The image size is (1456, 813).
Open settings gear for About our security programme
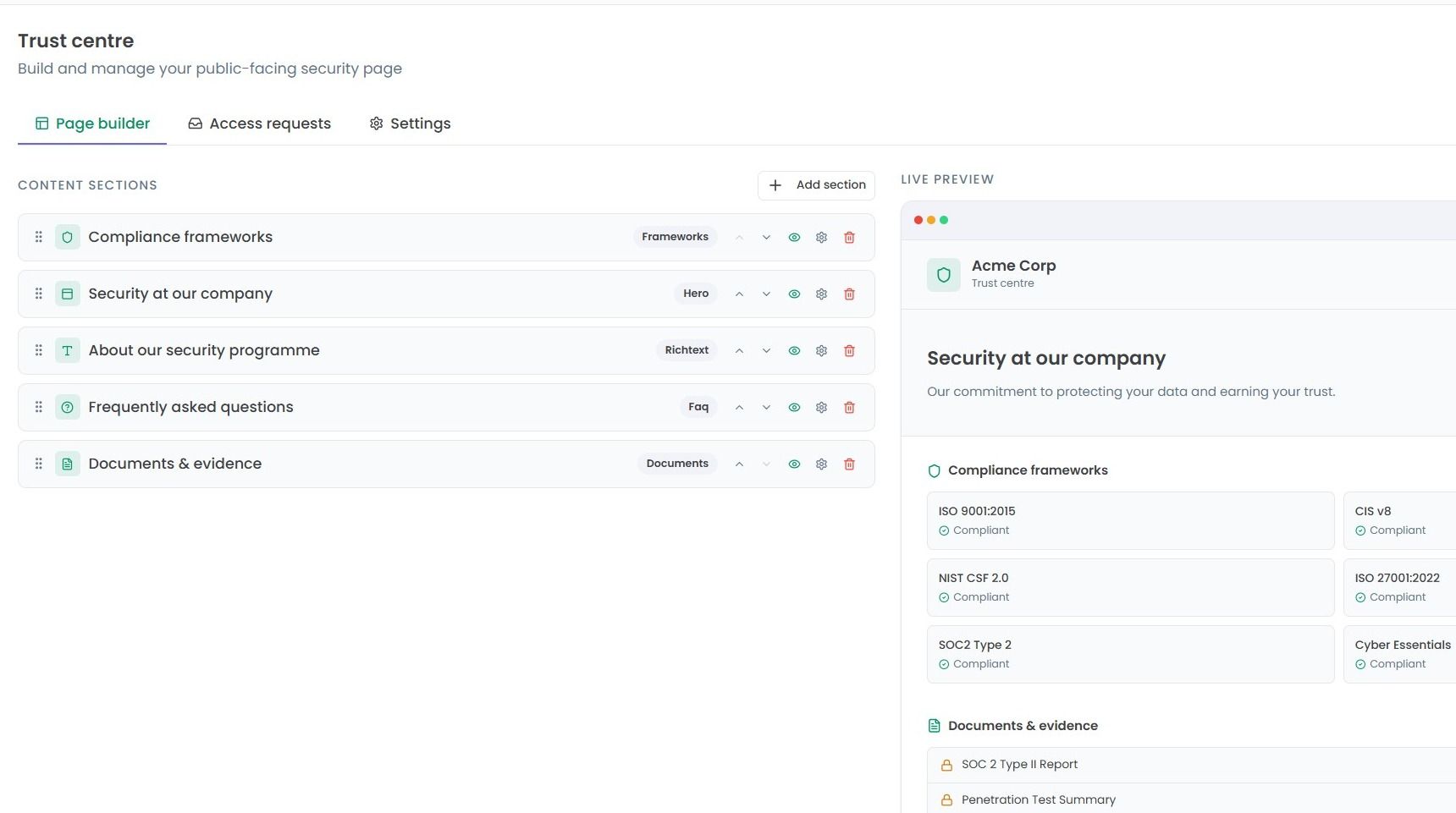pos(821,351)
